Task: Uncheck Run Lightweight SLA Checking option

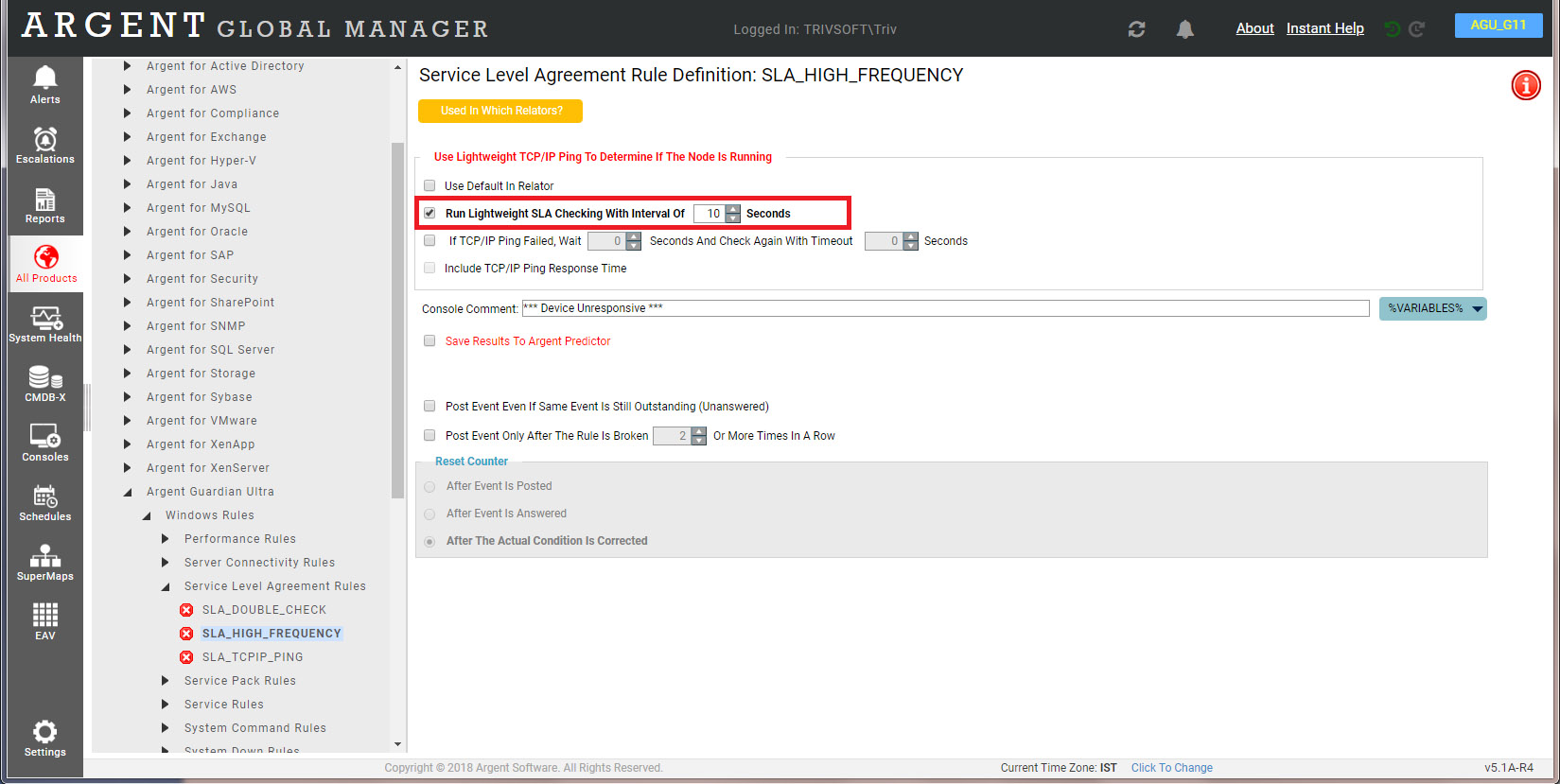Action: pyautogui.click(x=429, y=213)
